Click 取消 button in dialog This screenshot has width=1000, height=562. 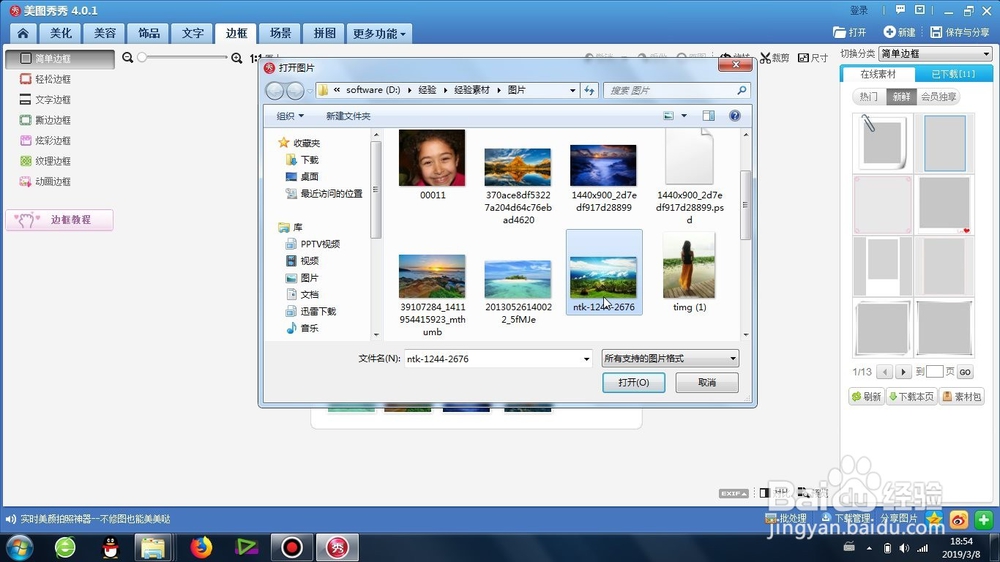[707, 382]
